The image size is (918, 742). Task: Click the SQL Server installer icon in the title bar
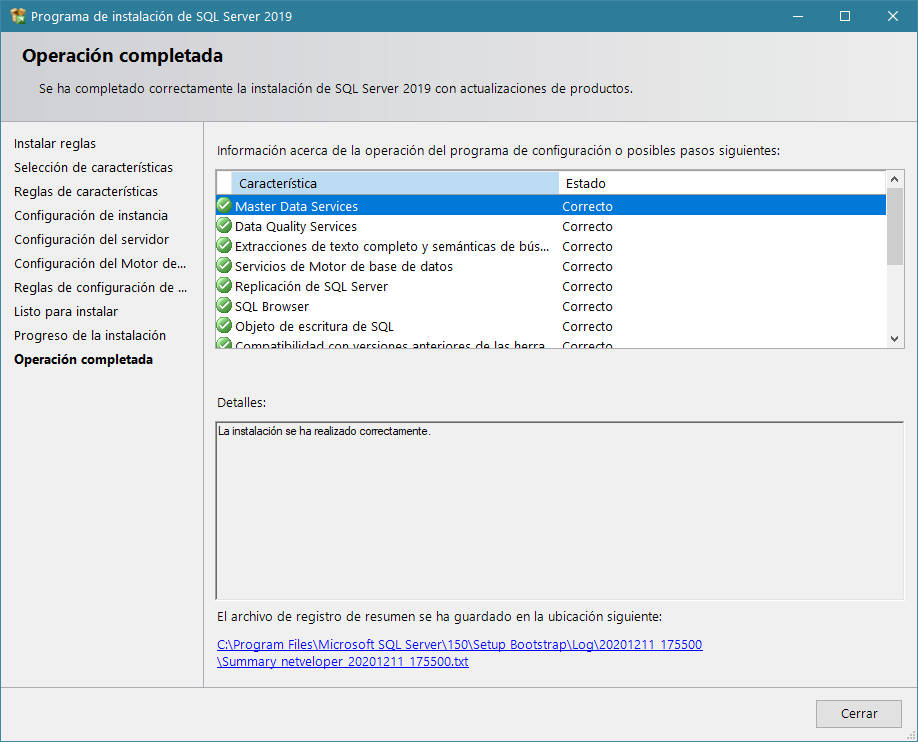(x=18, y=16)
